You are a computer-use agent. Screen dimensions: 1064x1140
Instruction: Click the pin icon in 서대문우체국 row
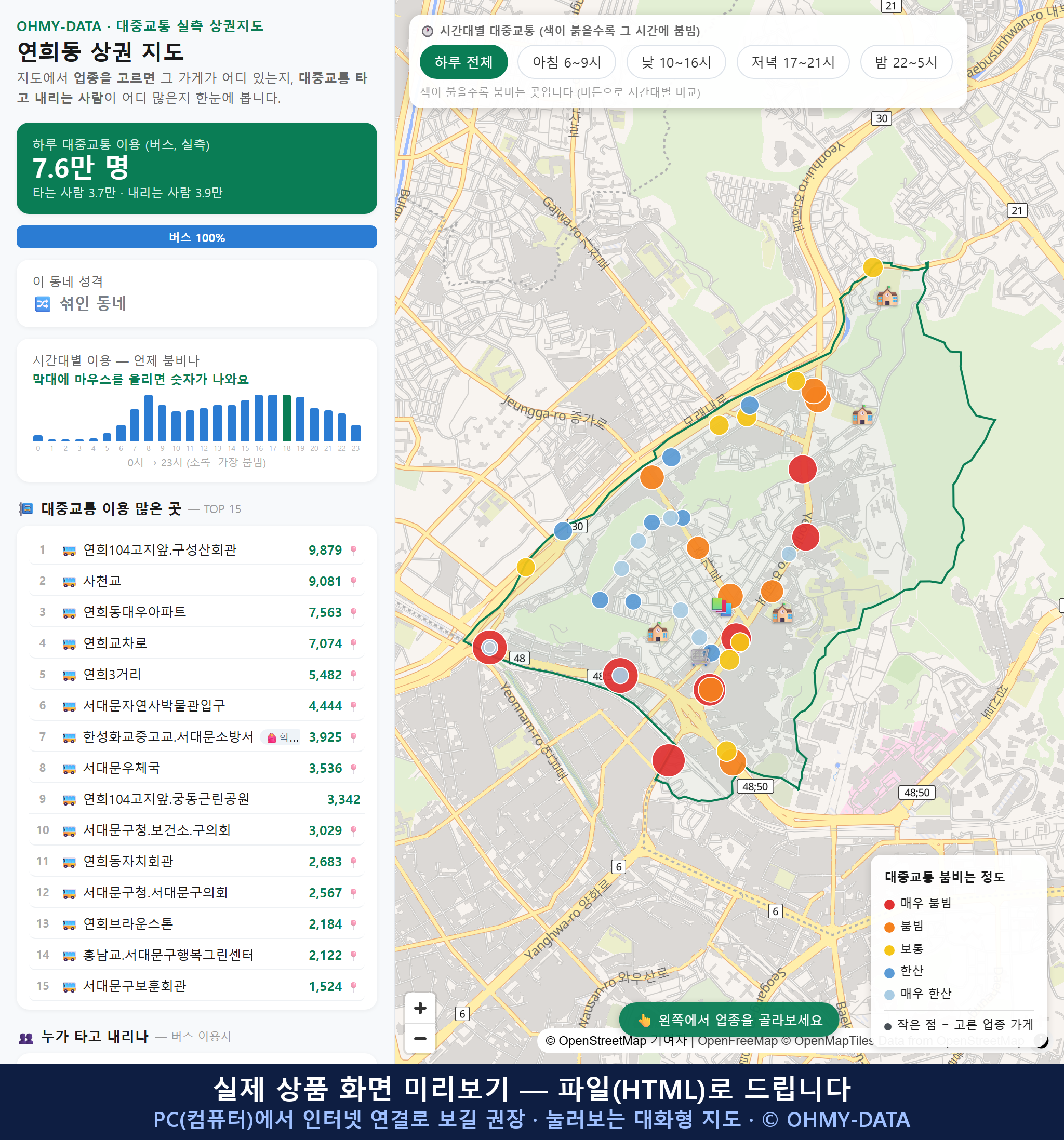353,769
